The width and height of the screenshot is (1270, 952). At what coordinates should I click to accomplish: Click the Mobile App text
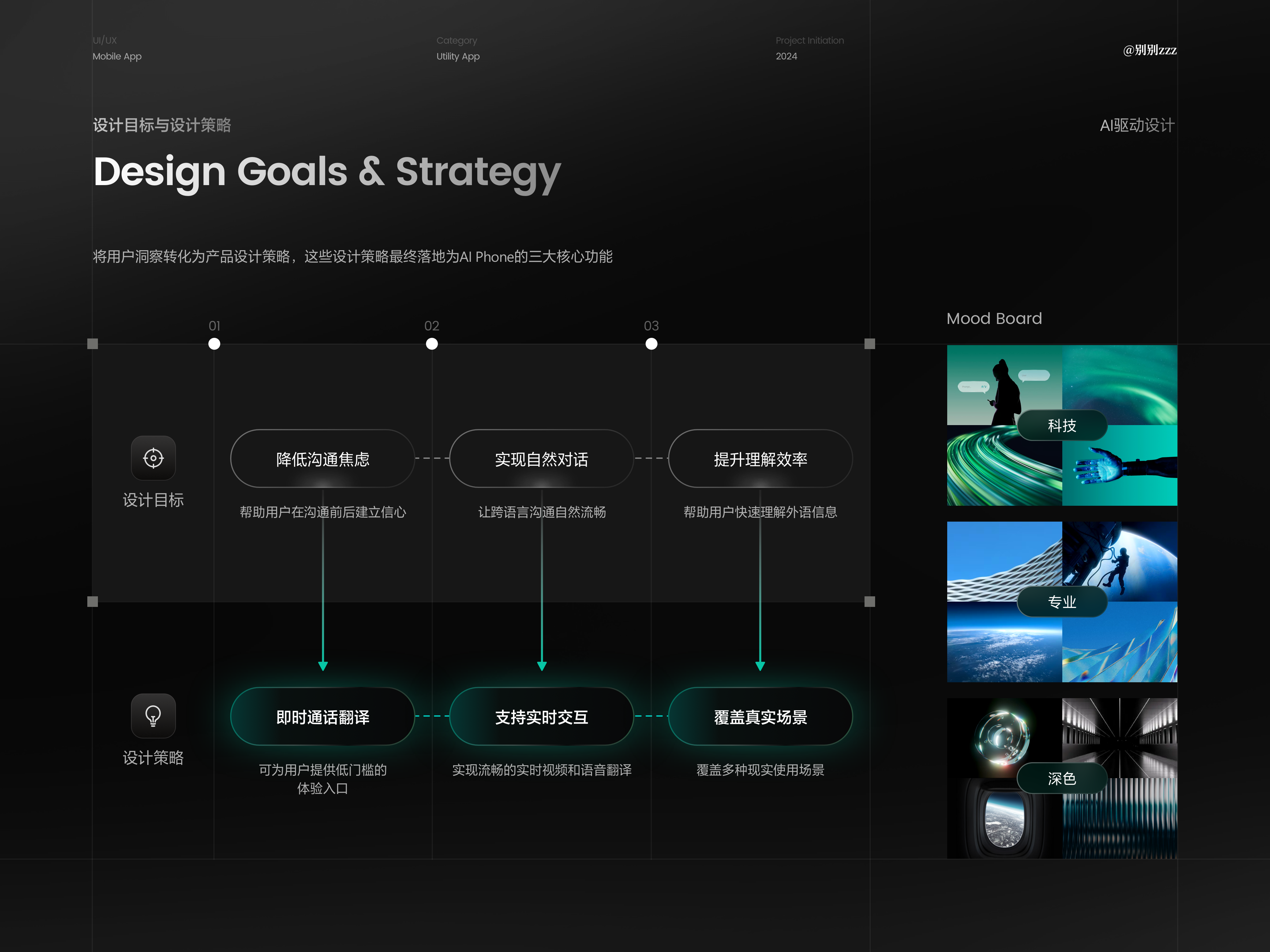click(117, 56)
